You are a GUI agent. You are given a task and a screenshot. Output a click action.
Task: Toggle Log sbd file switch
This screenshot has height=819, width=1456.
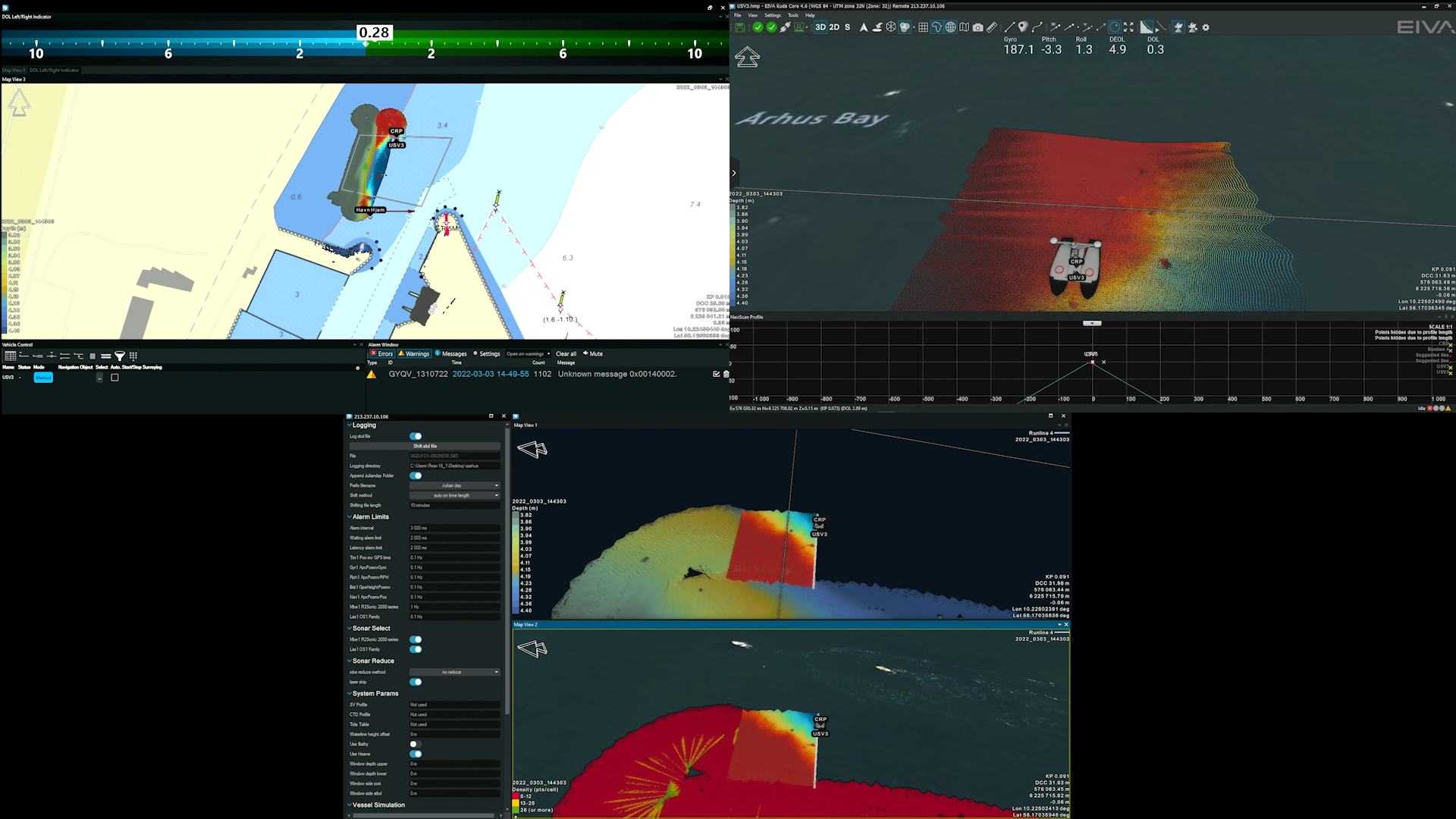[x=416, y=436]
